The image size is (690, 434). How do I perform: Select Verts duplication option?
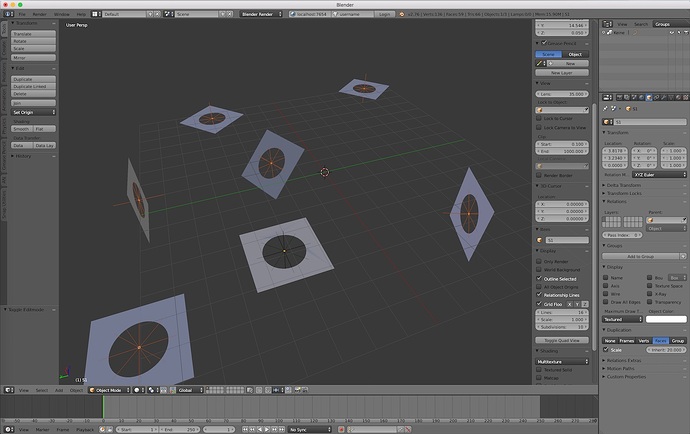[644, 341]
